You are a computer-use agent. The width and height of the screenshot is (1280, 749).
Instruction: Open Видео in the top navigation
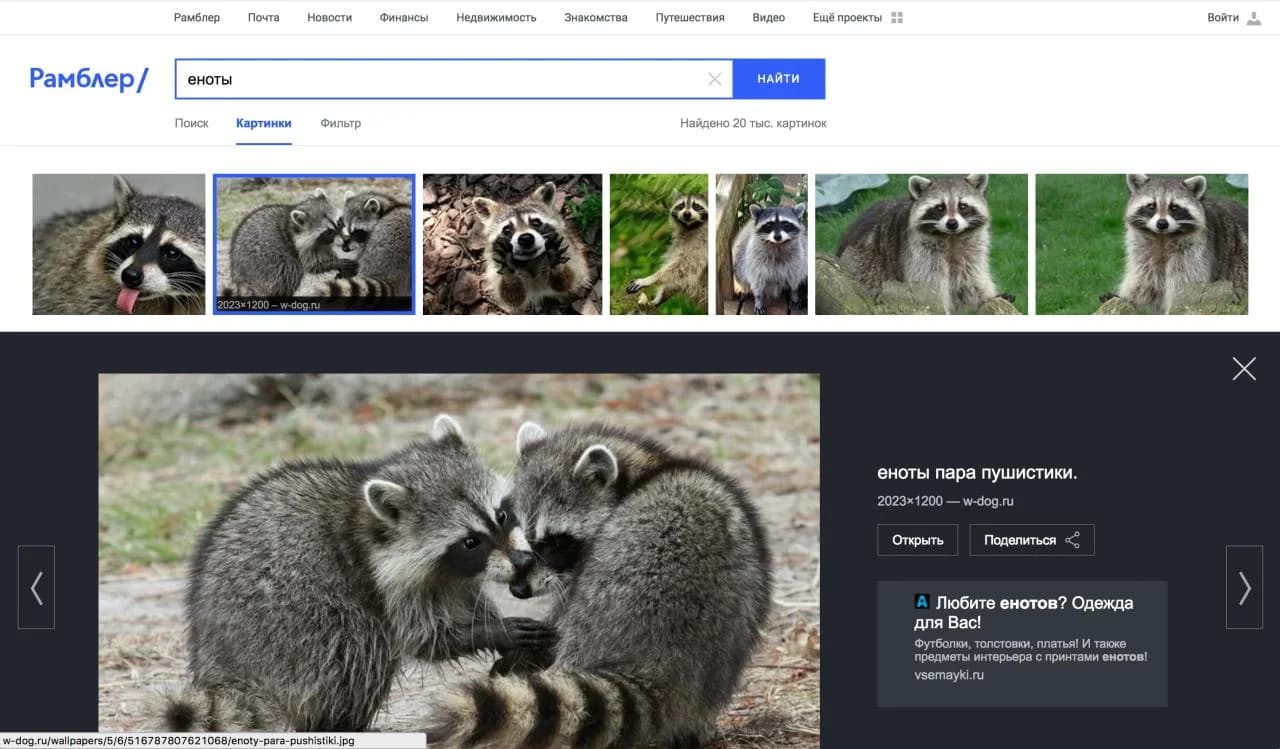(x=768, y=18)
